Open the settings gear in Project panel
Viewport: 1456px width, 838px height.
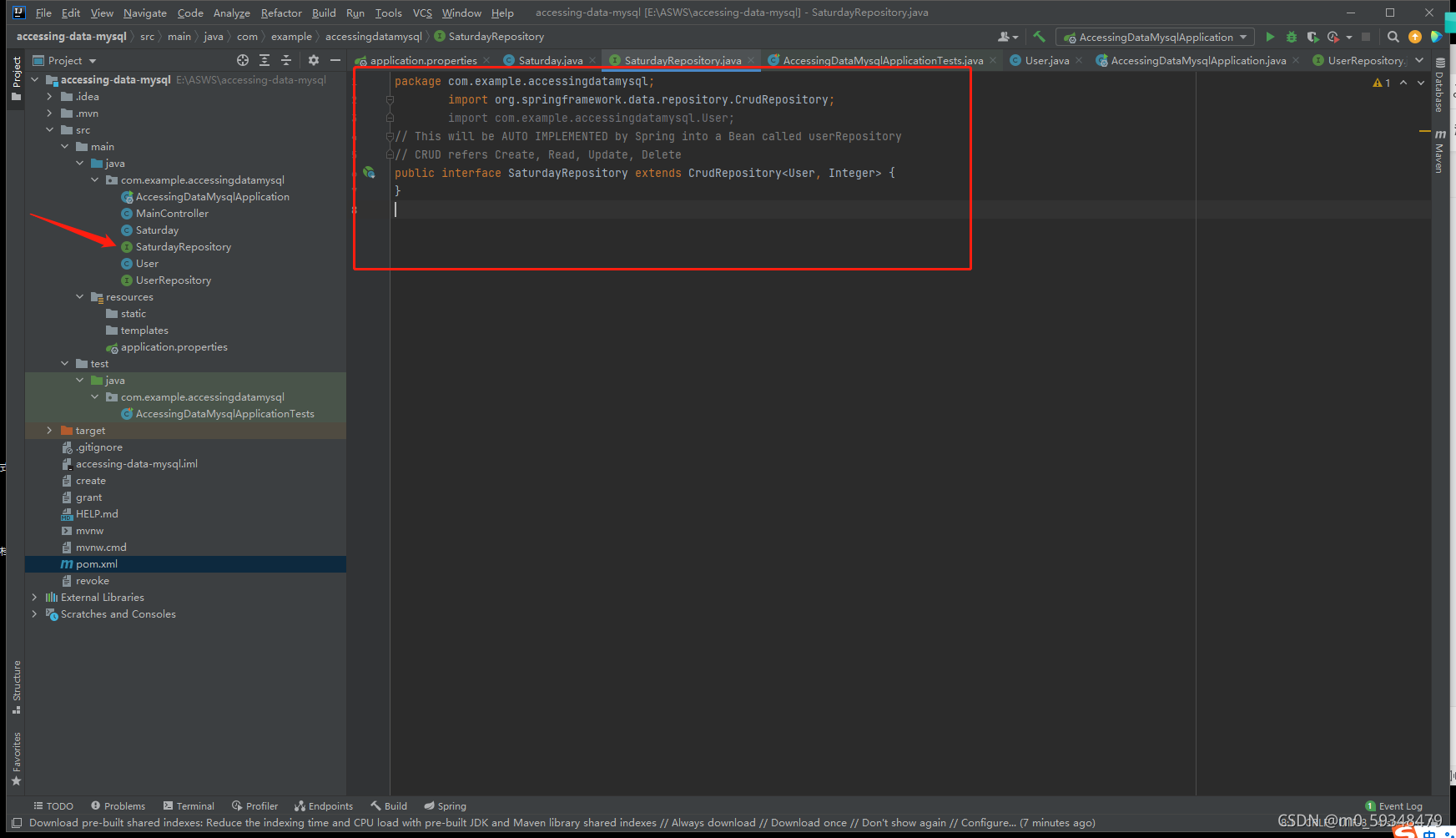(312, 60)
